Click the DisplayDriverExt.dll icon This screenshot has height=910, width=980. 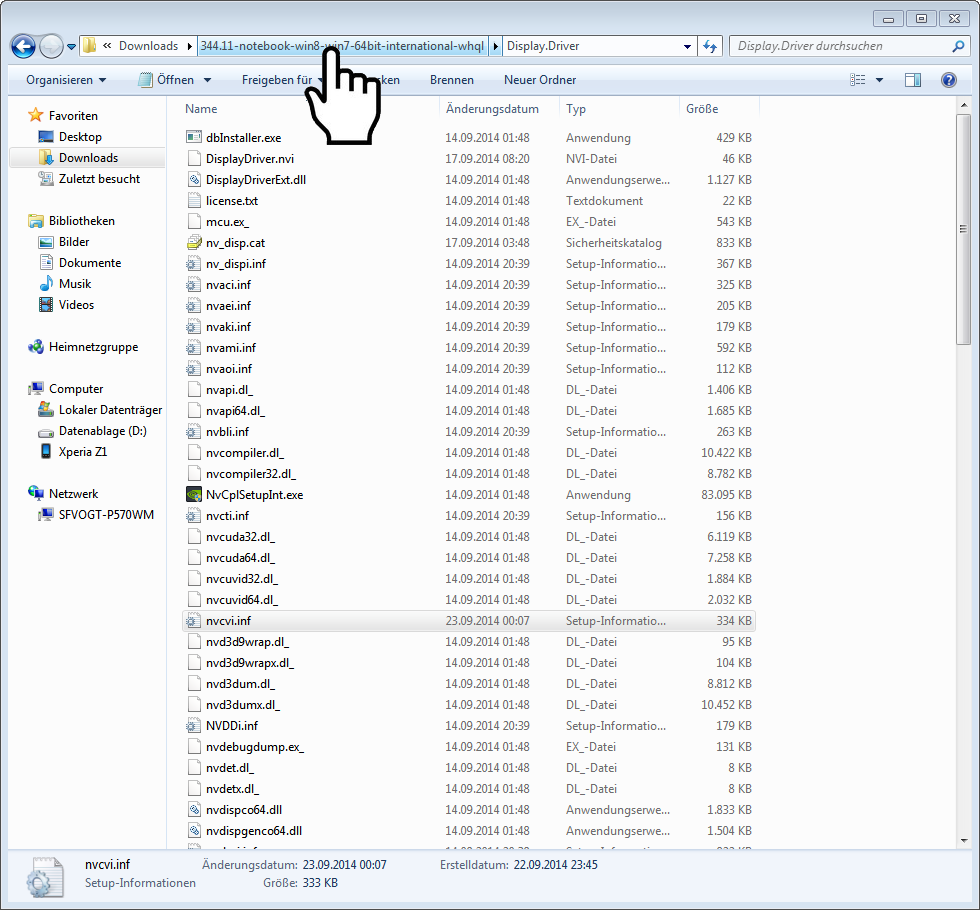point(194,179)
